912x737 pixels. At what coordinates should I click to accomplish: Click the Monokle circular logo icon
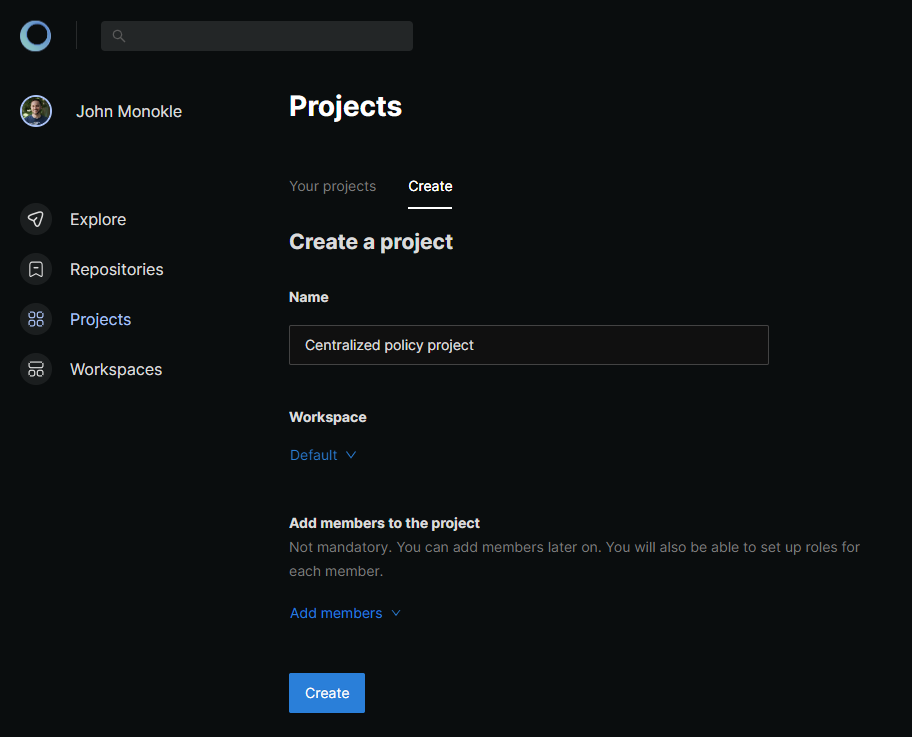(x=35, y=36)
